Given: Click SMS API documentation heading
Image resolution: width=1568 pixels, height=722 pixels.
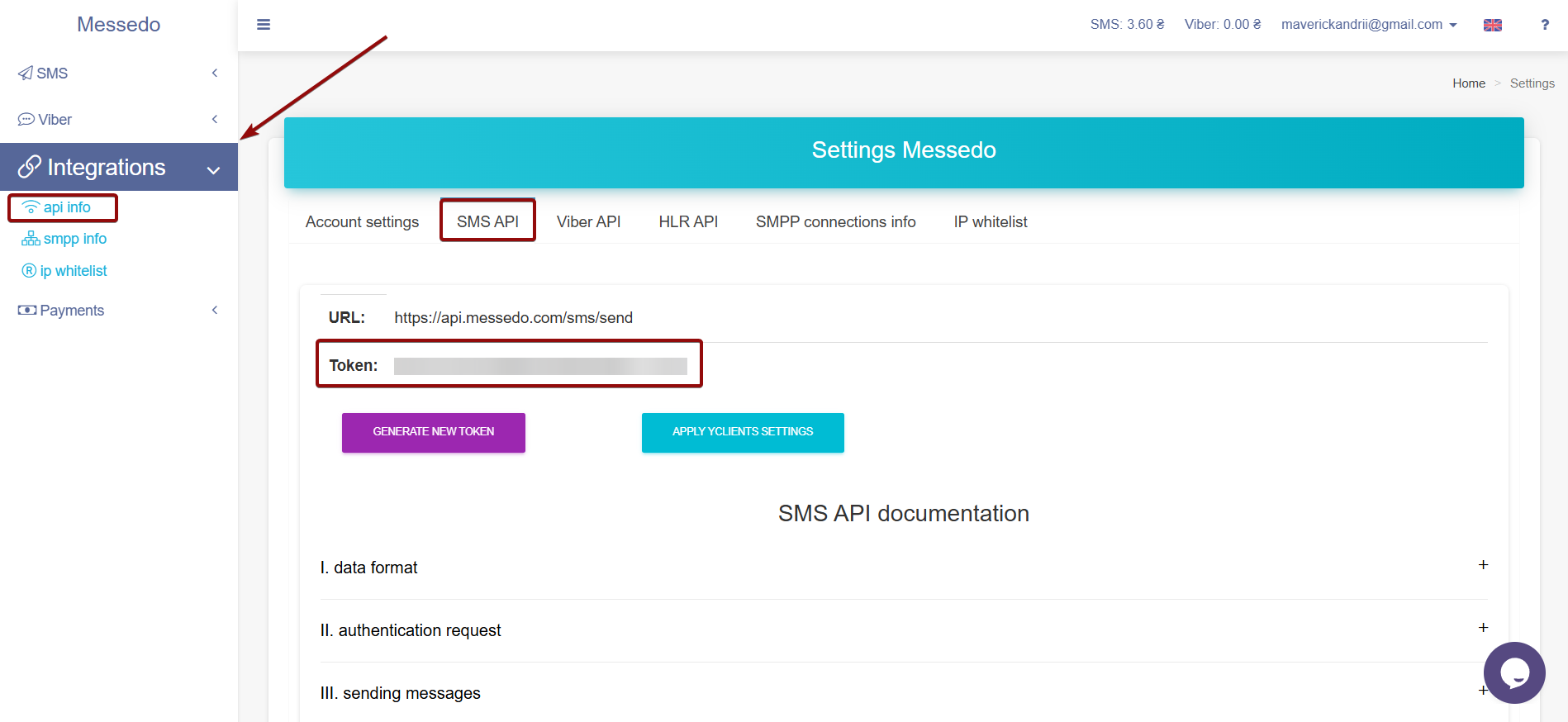Looking at the screenshot, I should tap(903, 513).
